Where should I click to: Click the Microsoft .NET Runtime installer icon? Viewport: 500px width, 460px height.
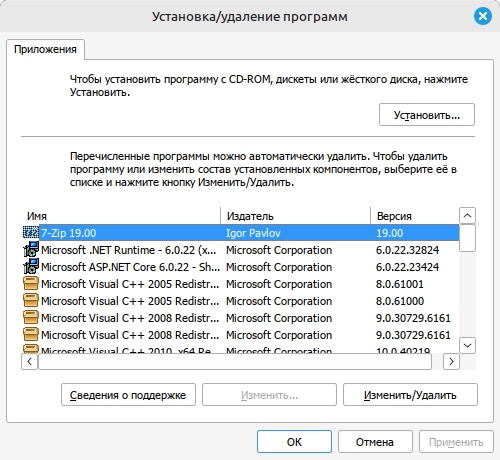click(x=31, y=250)
